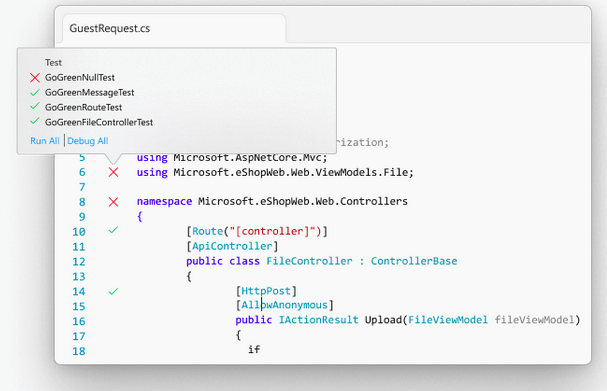Click Microsoft.eShopWeb.Web.Controllers namespace name
Screen dimensions: 607x391
tap(303, 202)
